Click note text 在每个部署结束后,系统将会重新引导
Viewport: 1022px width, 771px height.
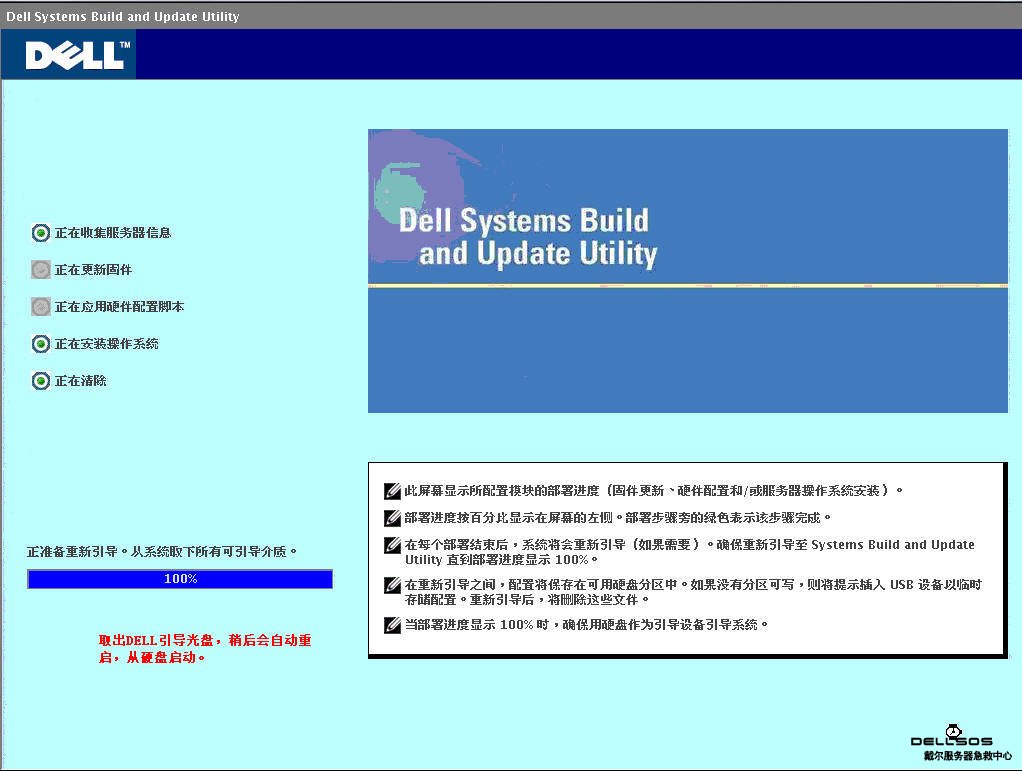tap(690, 551)
